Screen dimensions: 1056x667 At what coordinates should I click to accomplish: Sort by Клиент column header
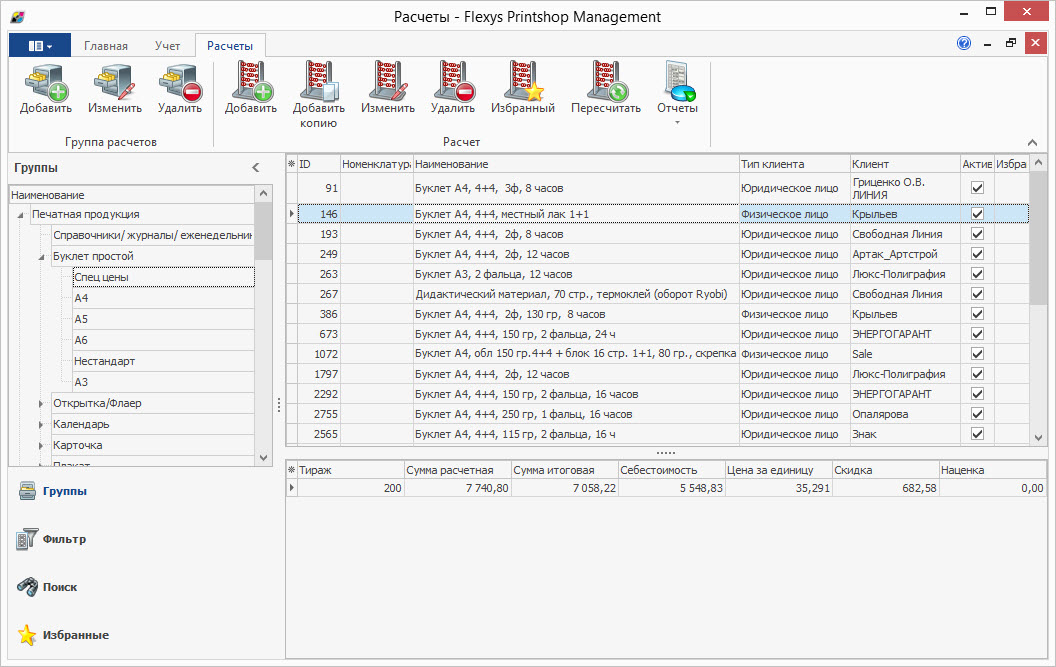(904, 164)
